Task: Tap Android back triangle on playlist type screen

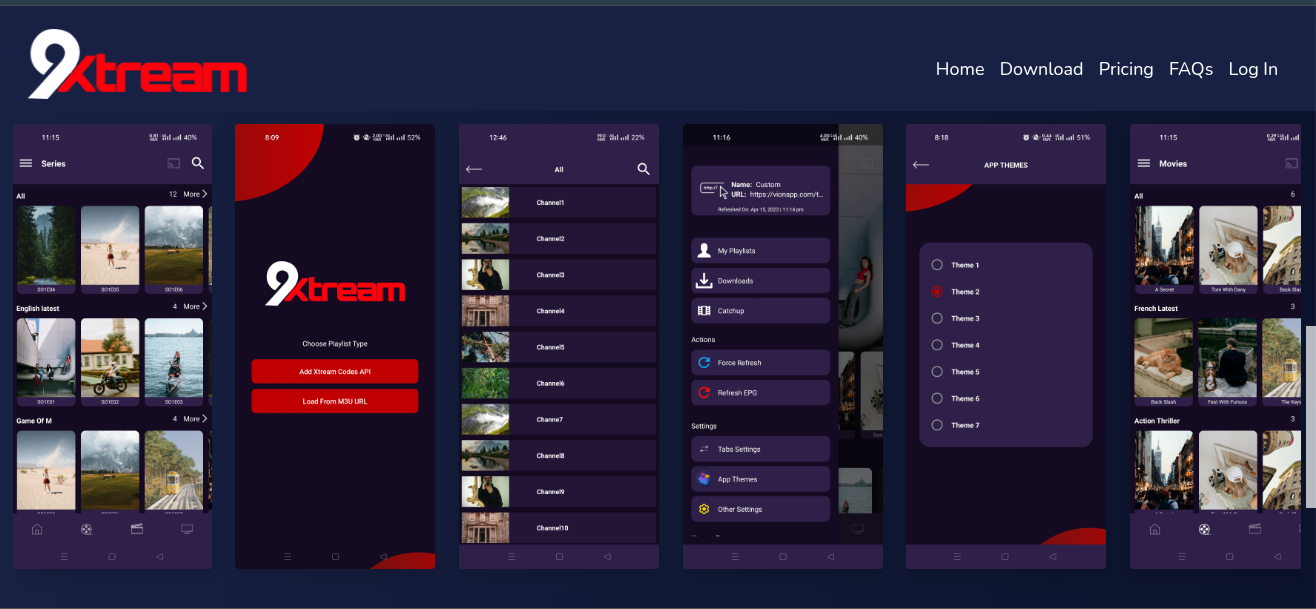Action: click(x=382, y=556)
